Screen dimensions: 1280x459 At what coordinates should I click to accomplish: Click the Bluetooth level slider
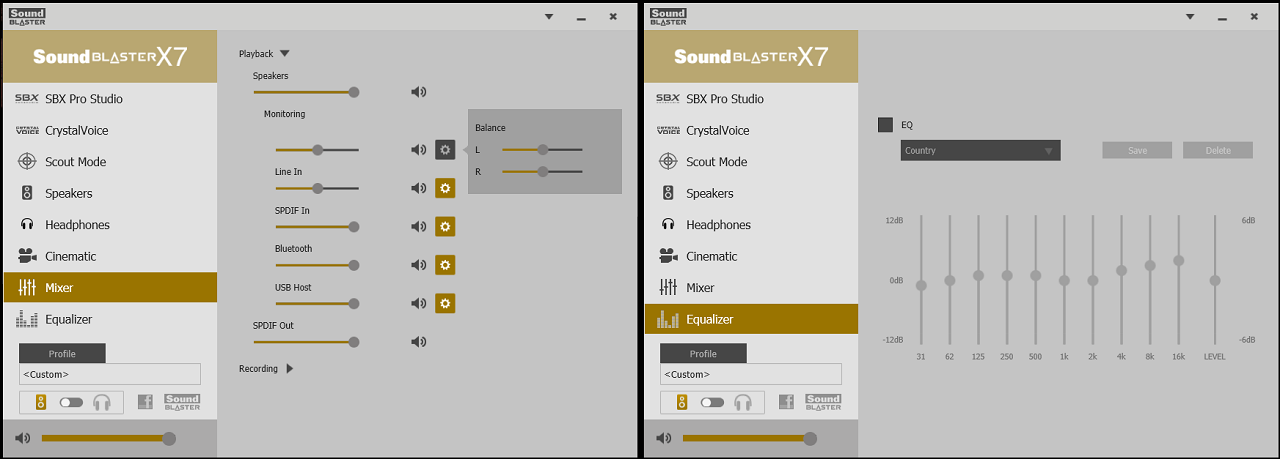pos(317,265)
